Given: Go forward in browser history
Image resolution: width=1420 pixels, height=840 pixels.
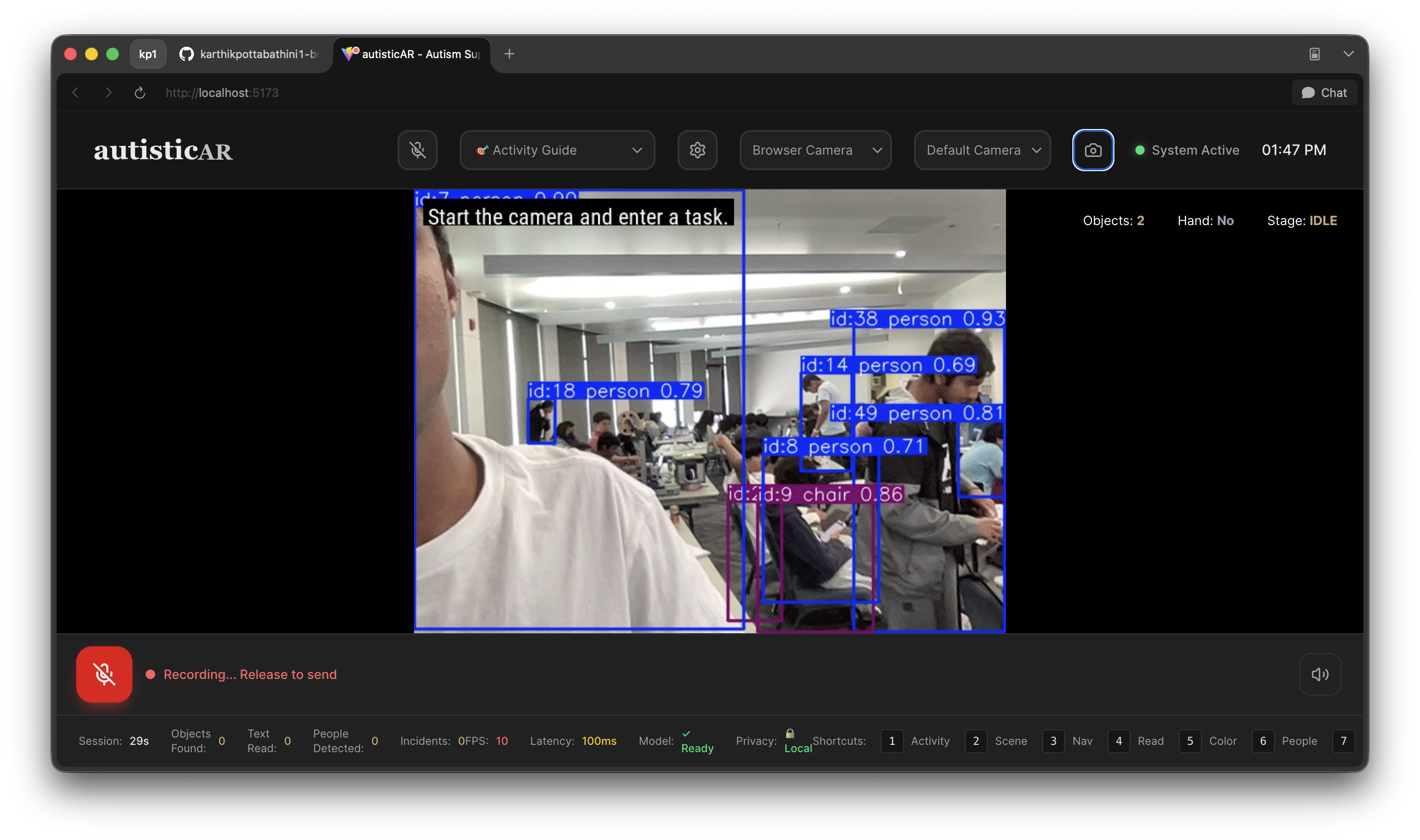Looking at the screenshot, I should pyautogui.click(x=108, y=92).
